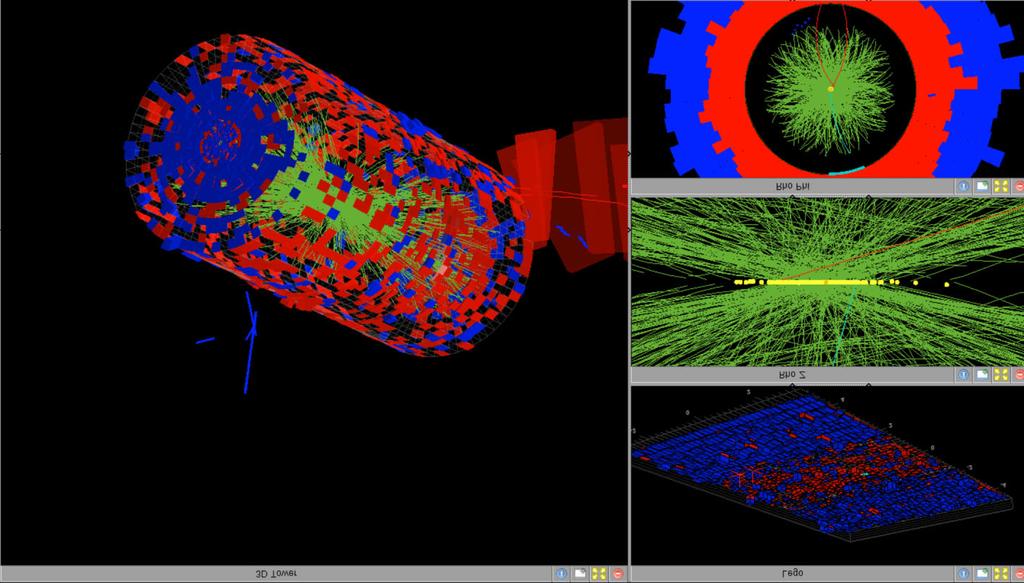Save image of the Rho Phi view
This screenshot has height=583, width=1024.
pyautogui.click(x=982, y=186)
